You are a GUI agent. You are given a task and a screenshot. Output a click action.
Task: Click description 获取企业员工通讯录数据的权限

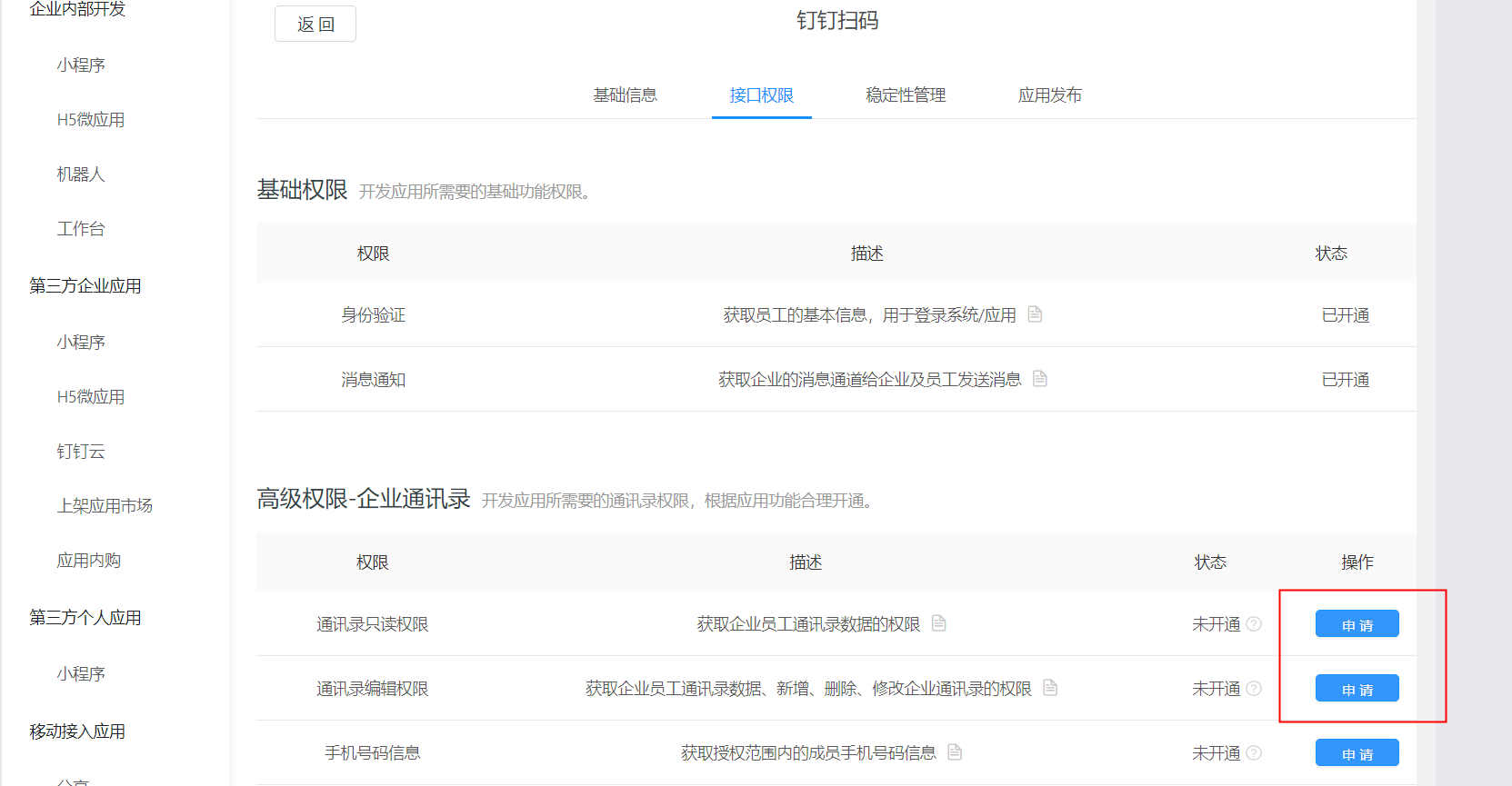coord(809,624)
